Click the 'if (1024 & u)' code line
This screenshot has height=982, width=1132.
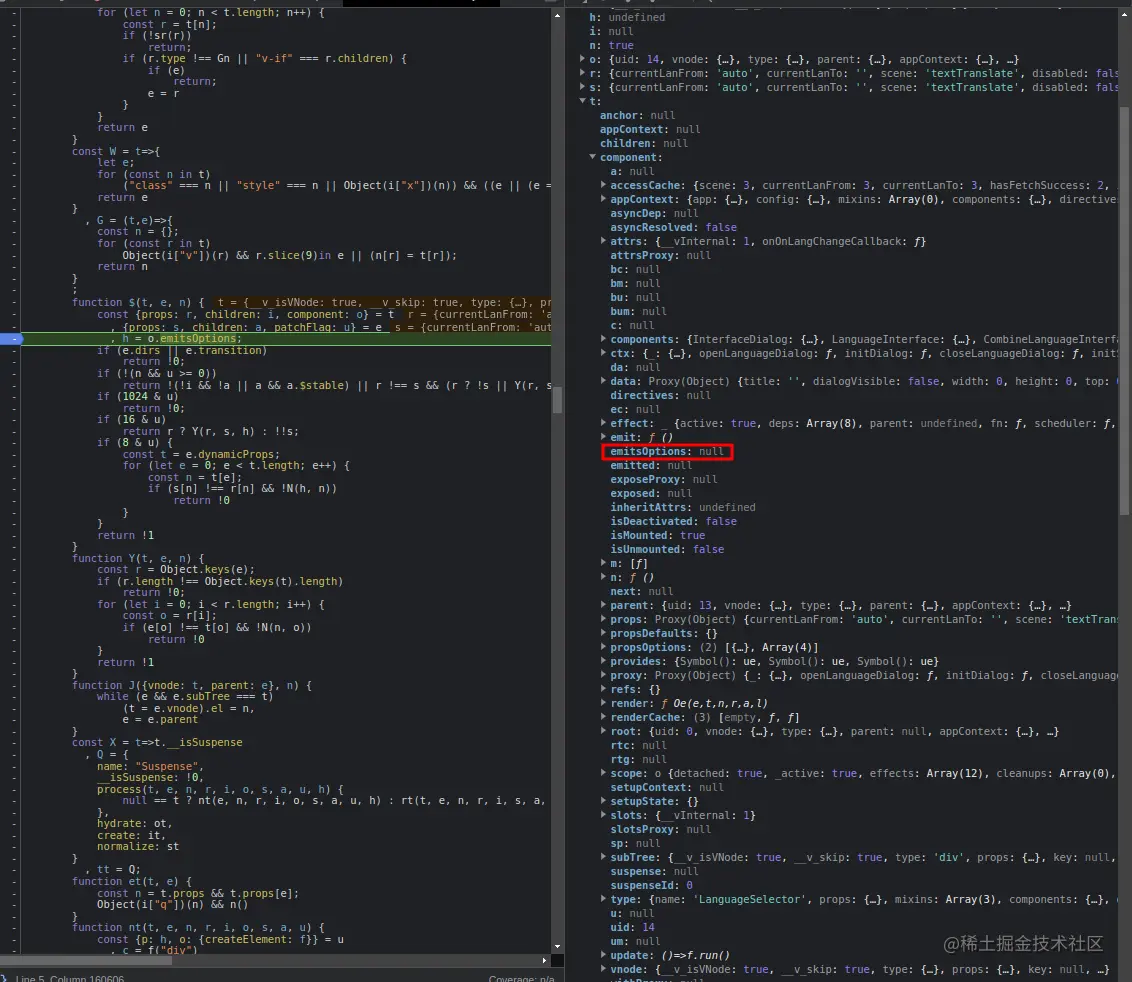click(137, 396)
